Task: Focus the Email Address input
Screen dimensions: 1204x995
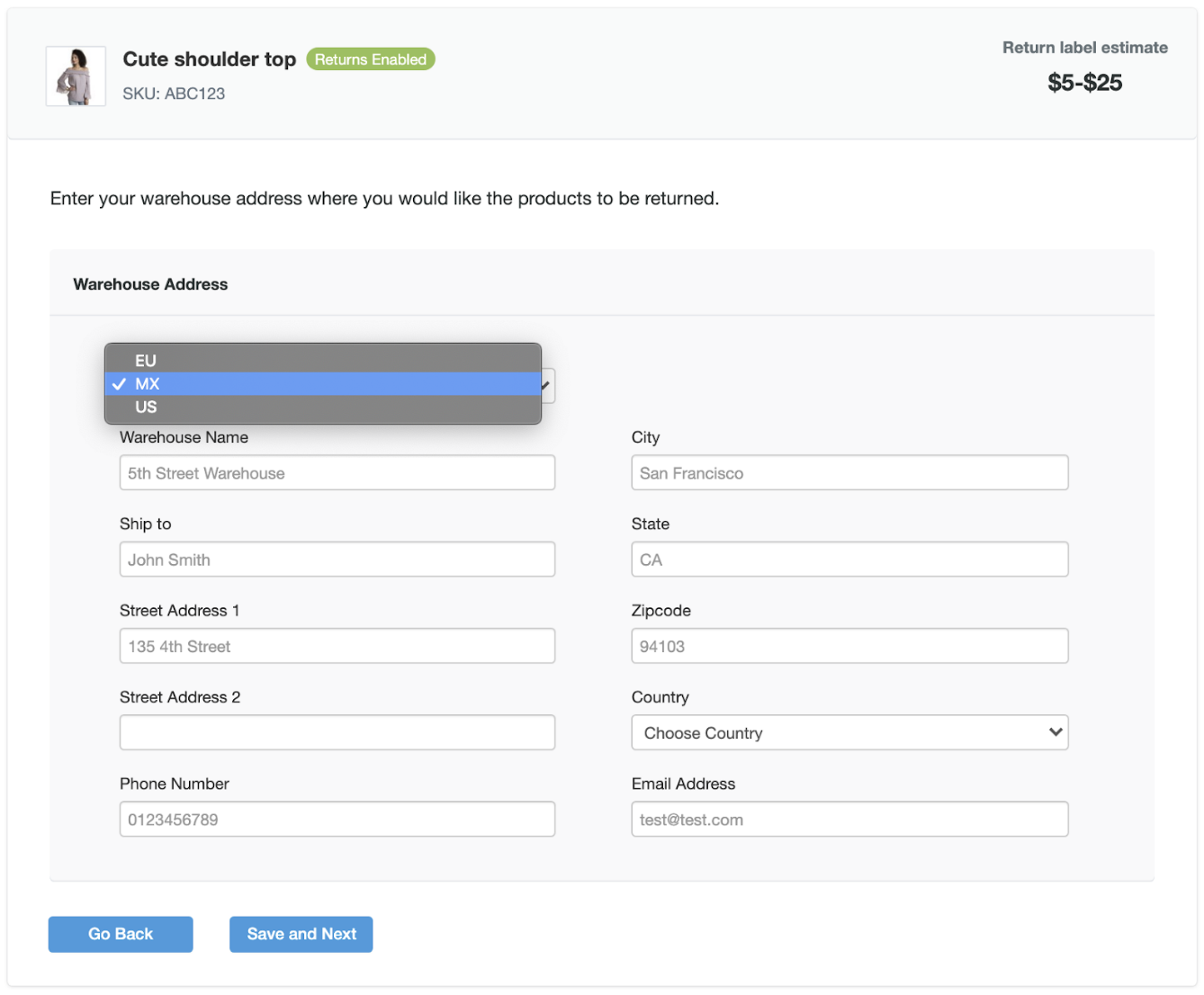Action: pos(849,820)
